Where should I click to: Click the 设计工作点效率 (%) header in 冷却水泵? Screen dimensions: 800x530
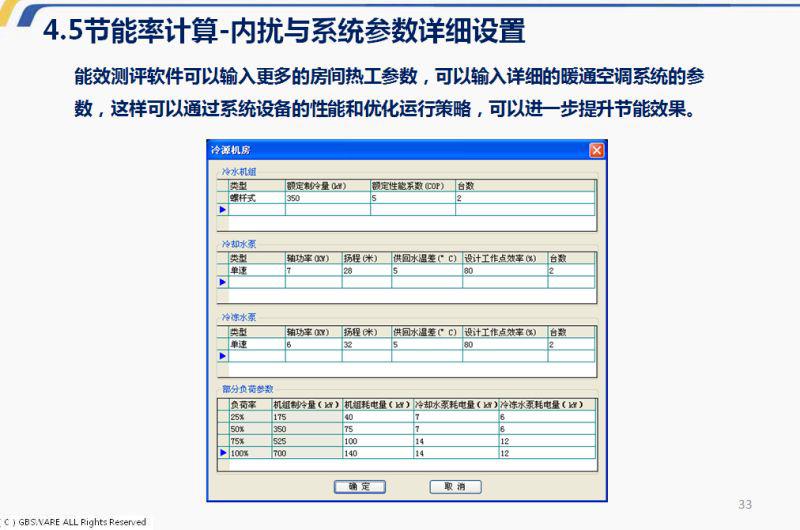tap(505, 258)
